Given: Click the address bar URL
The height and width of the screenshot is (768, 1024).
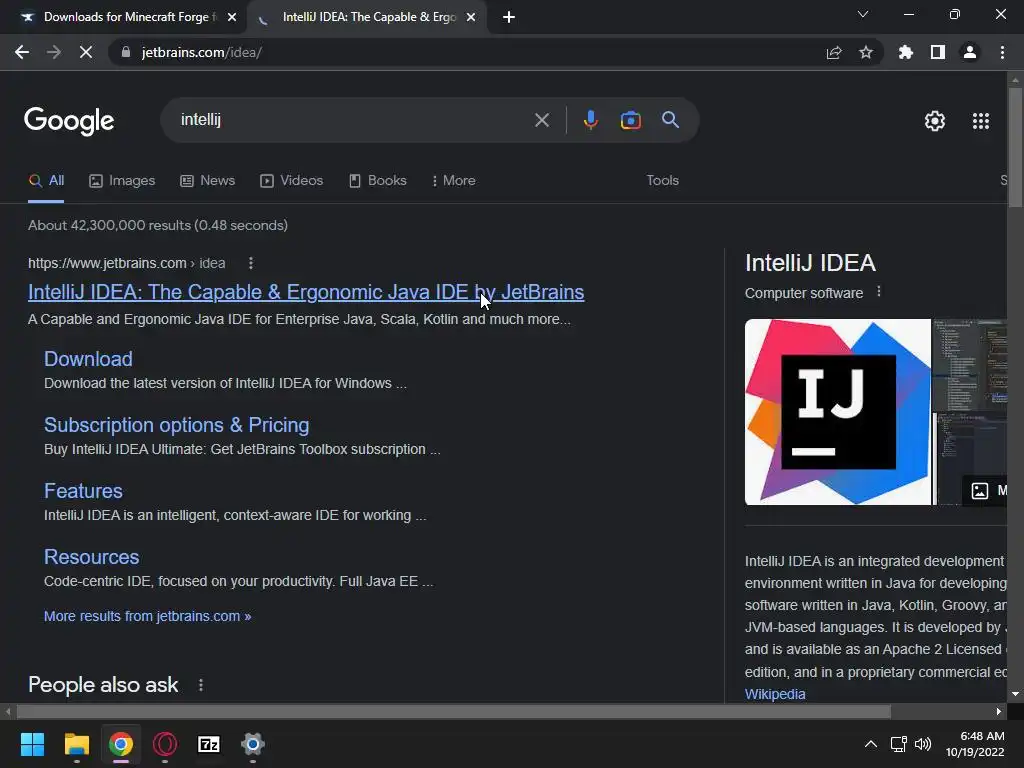Looking at the screenshot, I should [x=202, y=52].
